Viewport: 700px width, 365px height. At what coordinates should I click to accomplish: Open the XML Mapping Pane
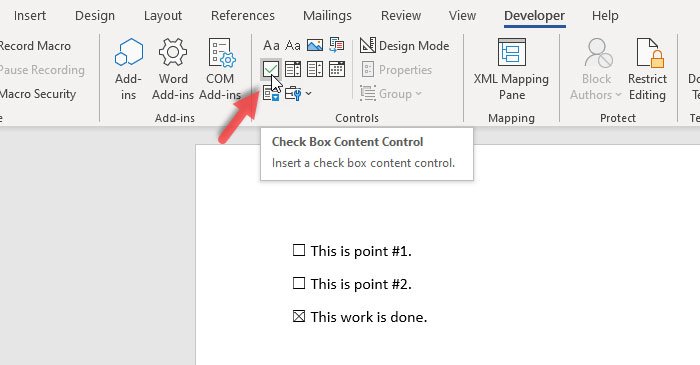click(511, 69)
